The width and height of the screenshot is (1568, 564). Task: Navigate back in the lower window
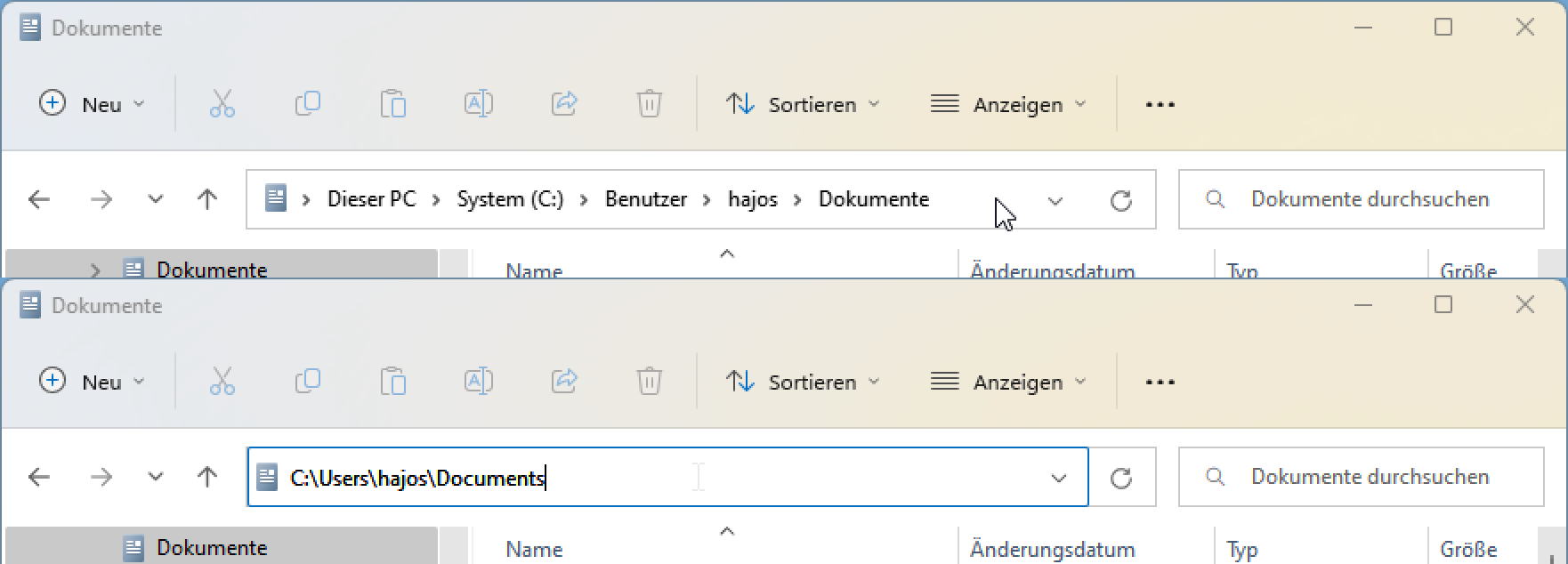pos(39,478)
